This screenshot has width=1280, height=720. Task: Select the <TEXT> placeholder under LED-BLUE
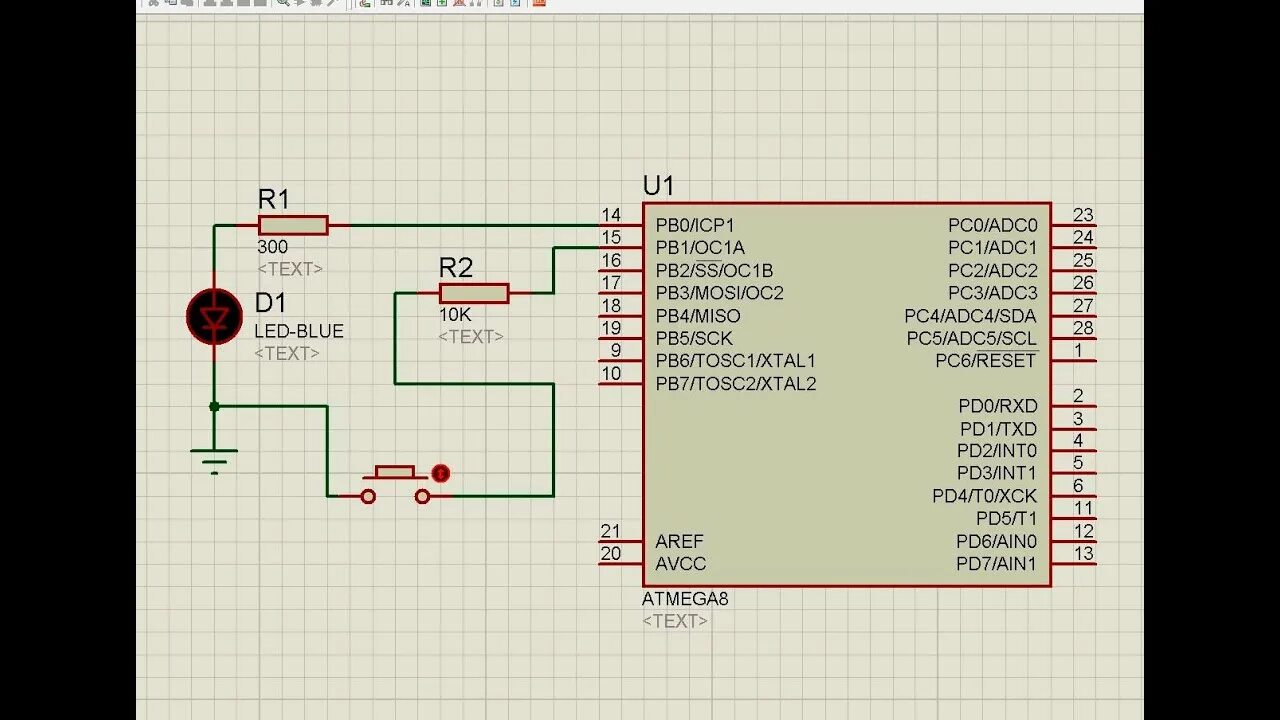click(287, 353)
